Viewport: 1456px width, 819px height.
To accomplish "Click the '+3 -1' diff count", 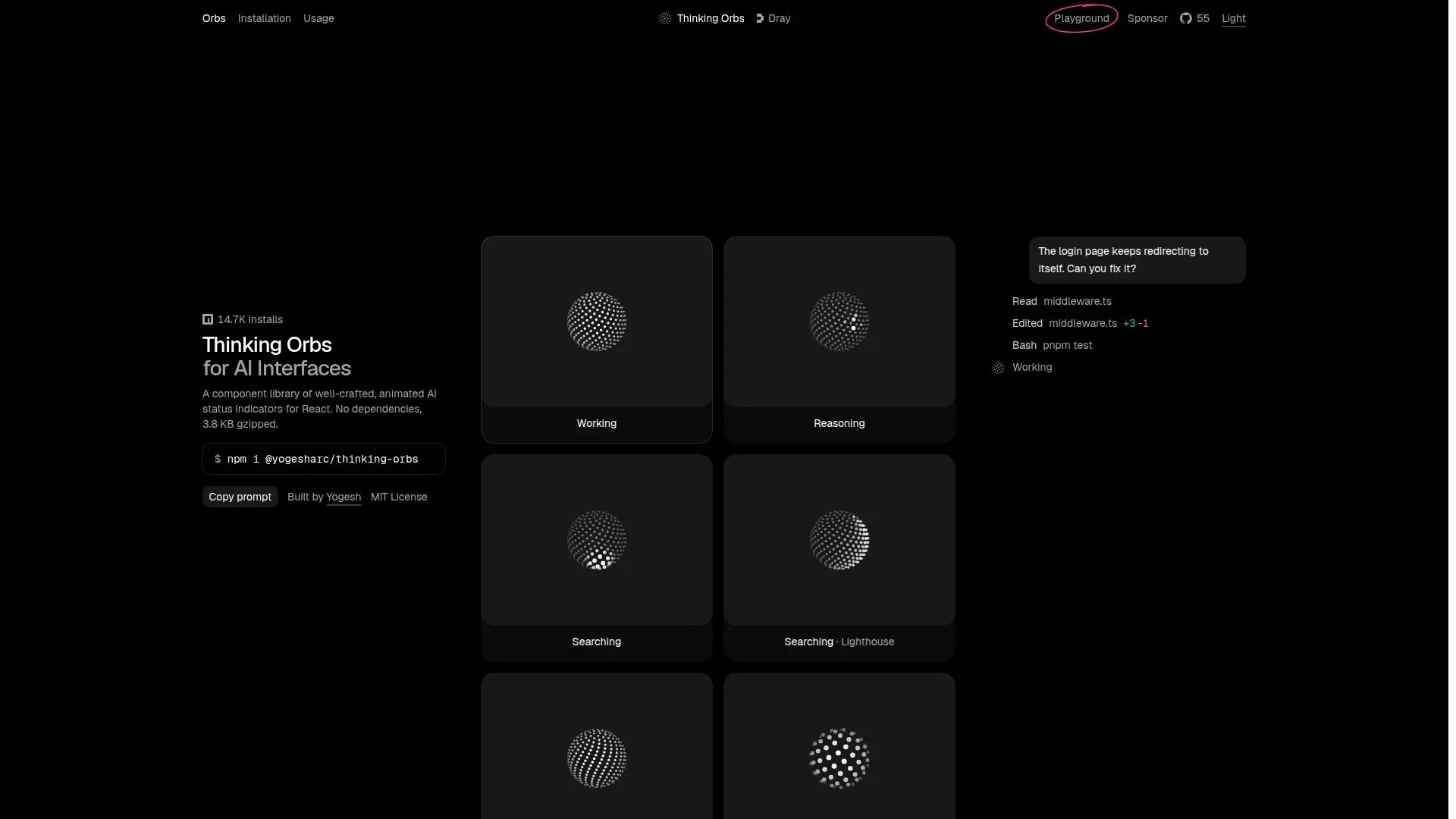I will [x=1136, y=323].
